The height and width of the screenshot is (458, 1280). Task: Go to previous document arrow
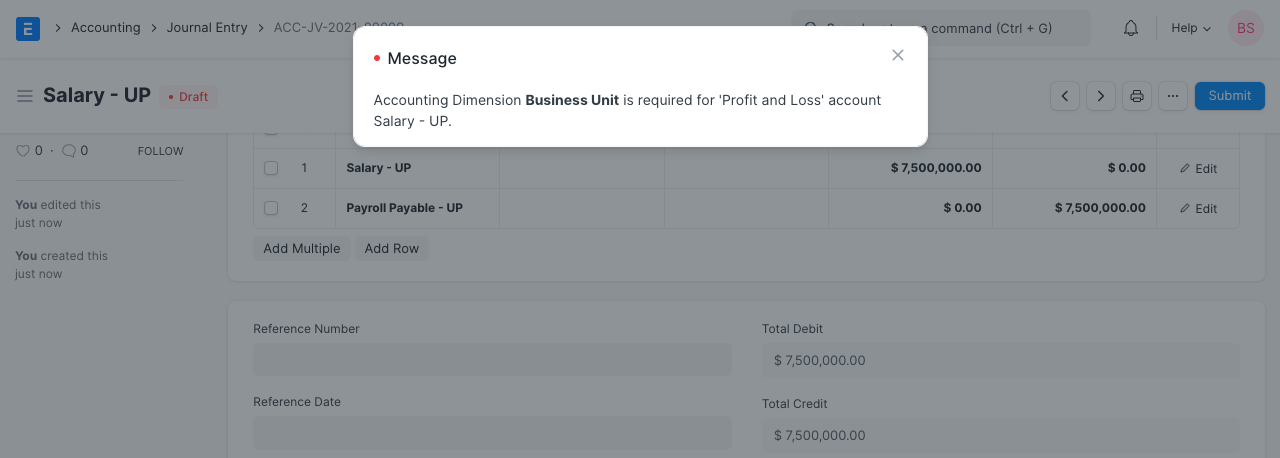[x=1065, y=96]
